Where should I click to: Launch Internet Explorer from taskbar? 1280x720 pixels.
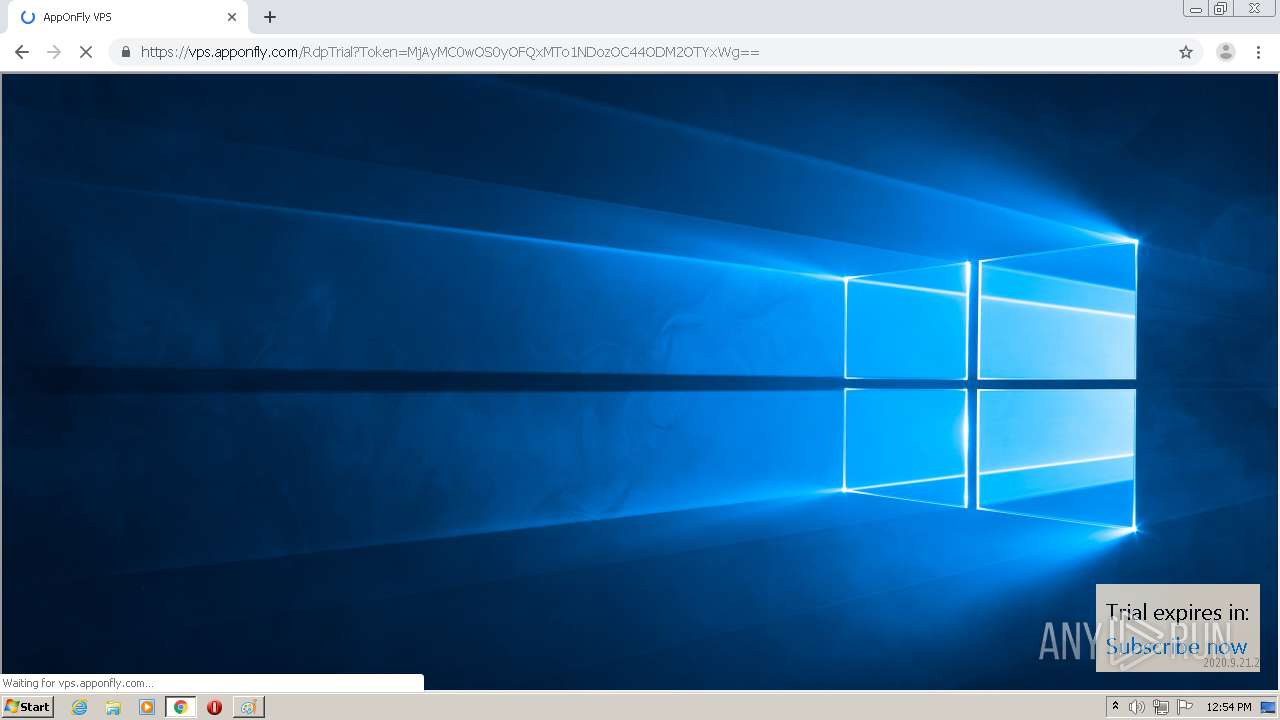[x=80, y=707]
